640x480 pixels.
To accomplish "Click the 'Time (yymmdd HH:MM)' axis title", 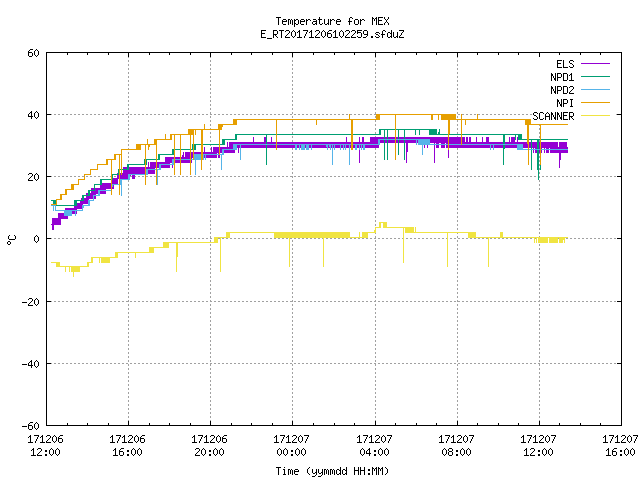I will 332,471.
